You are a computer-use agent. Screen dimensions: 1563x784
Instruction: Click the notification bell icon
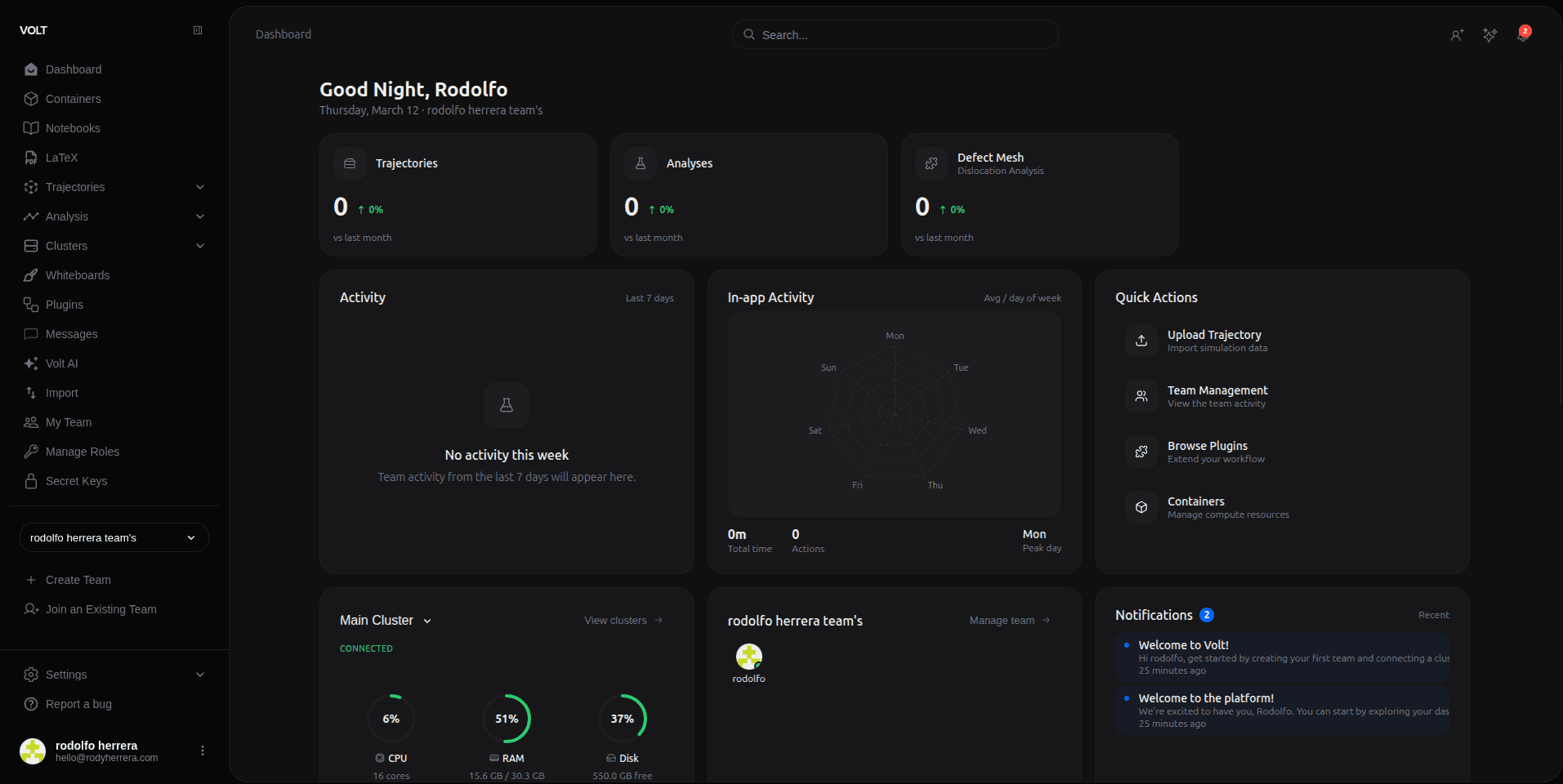1522,34
